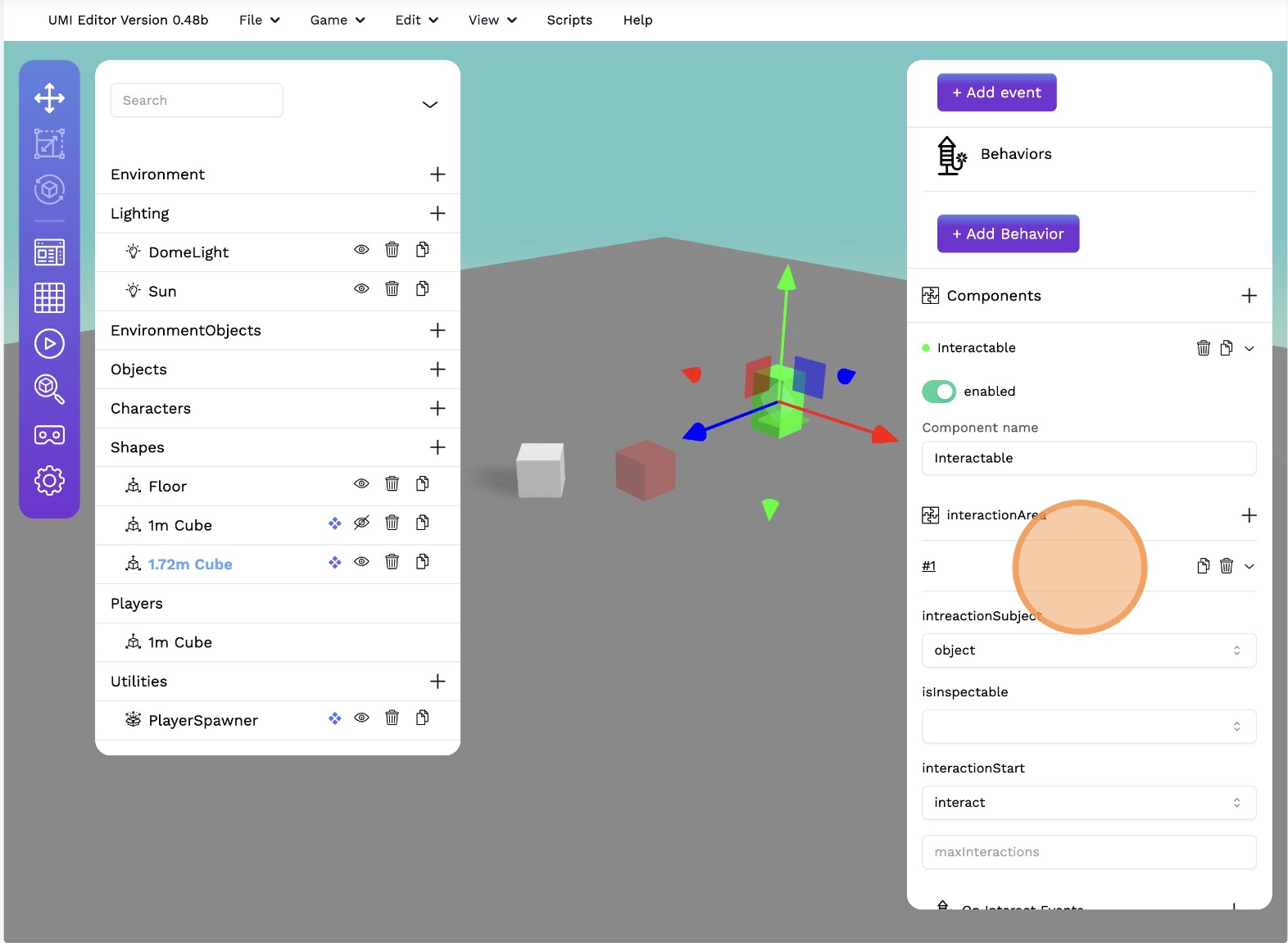The width and height of the screenshot is (1288, 947).
Task: Click the maxInteractions input field
Action: 1088,852
